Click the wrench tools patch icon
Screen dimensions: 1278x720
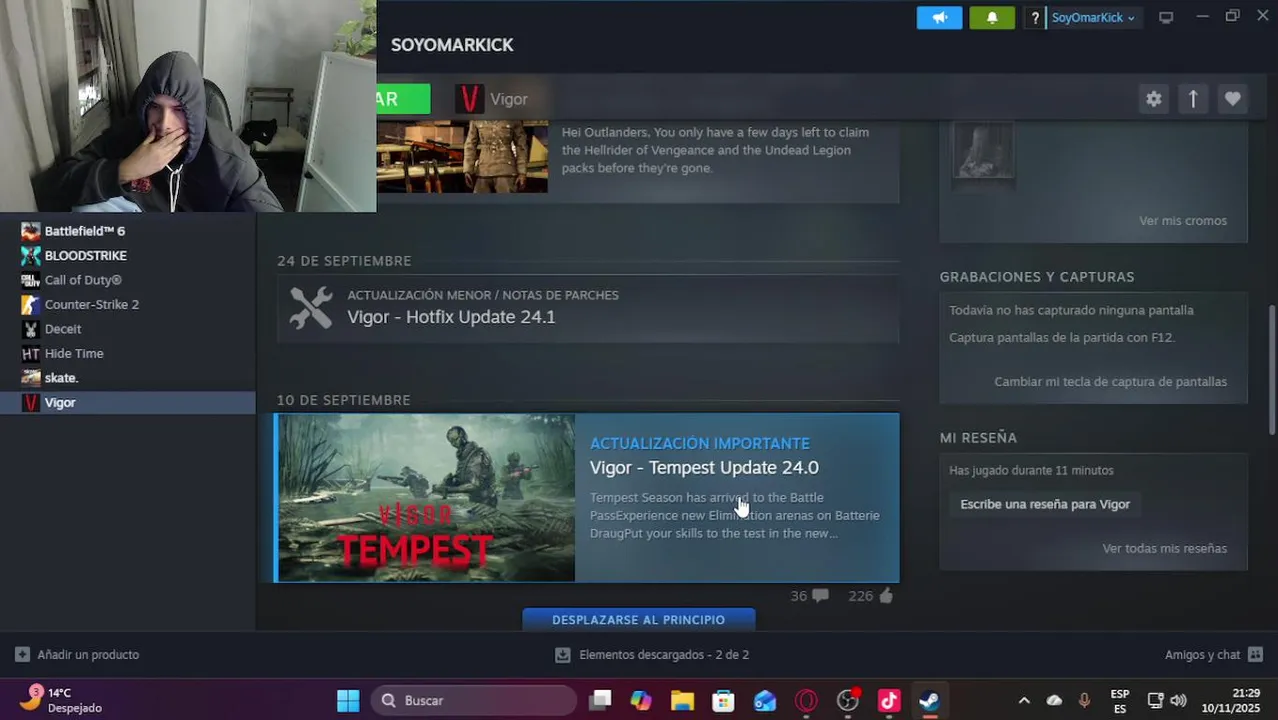(x=311, y=308)
